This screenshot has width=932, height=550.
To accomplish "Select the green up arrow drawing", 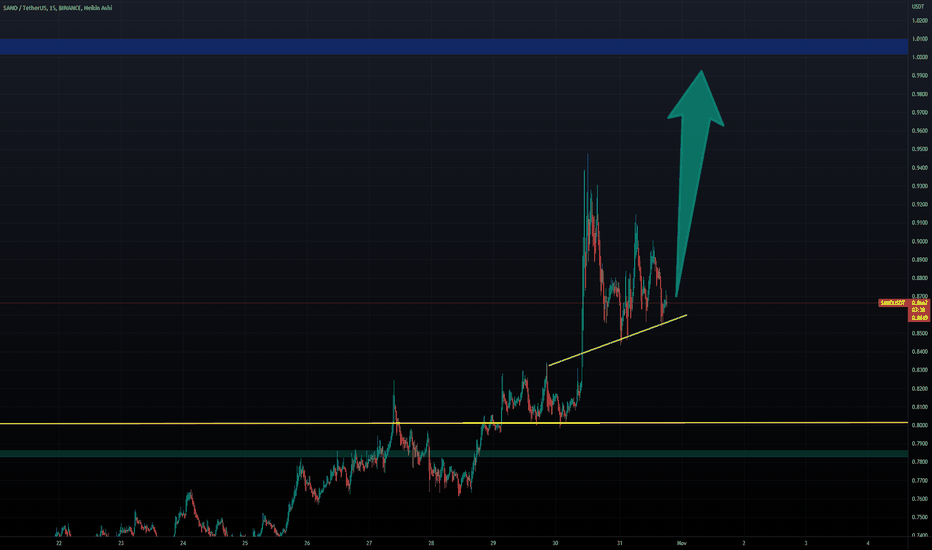I will (694, 183).
